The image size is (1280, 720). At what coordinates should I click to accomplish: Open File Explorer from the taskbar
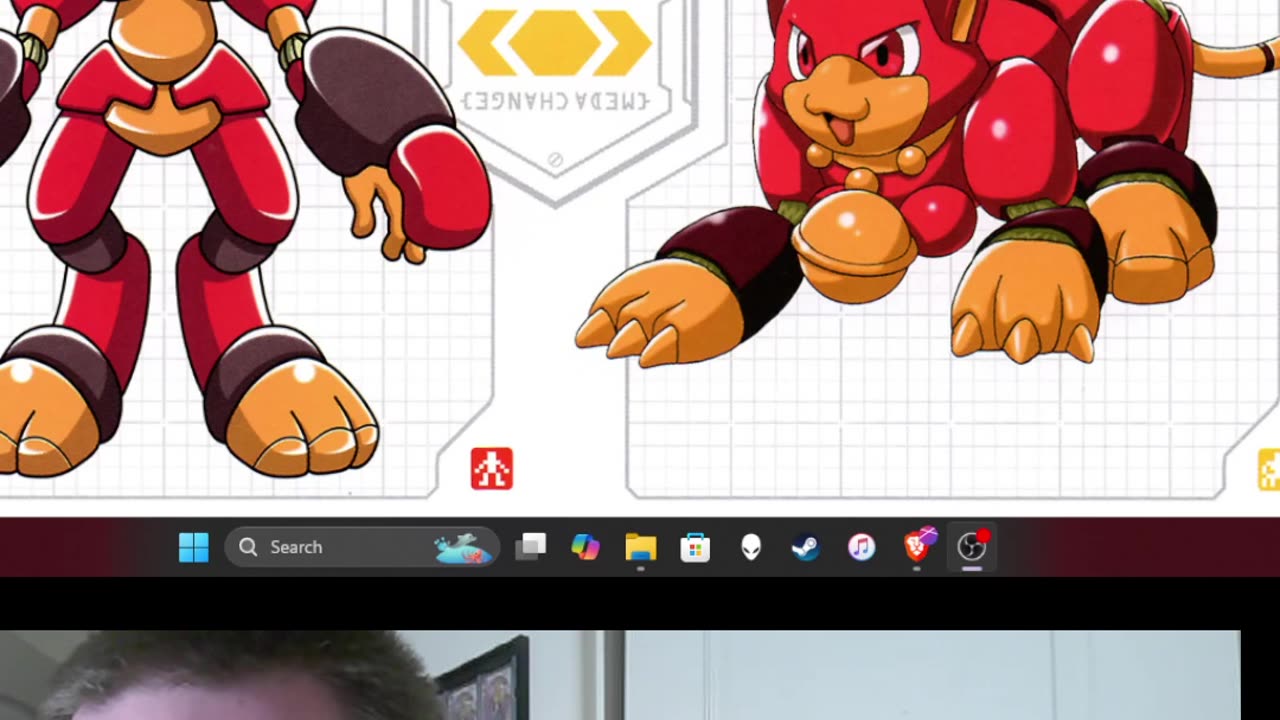click(640, 547)
